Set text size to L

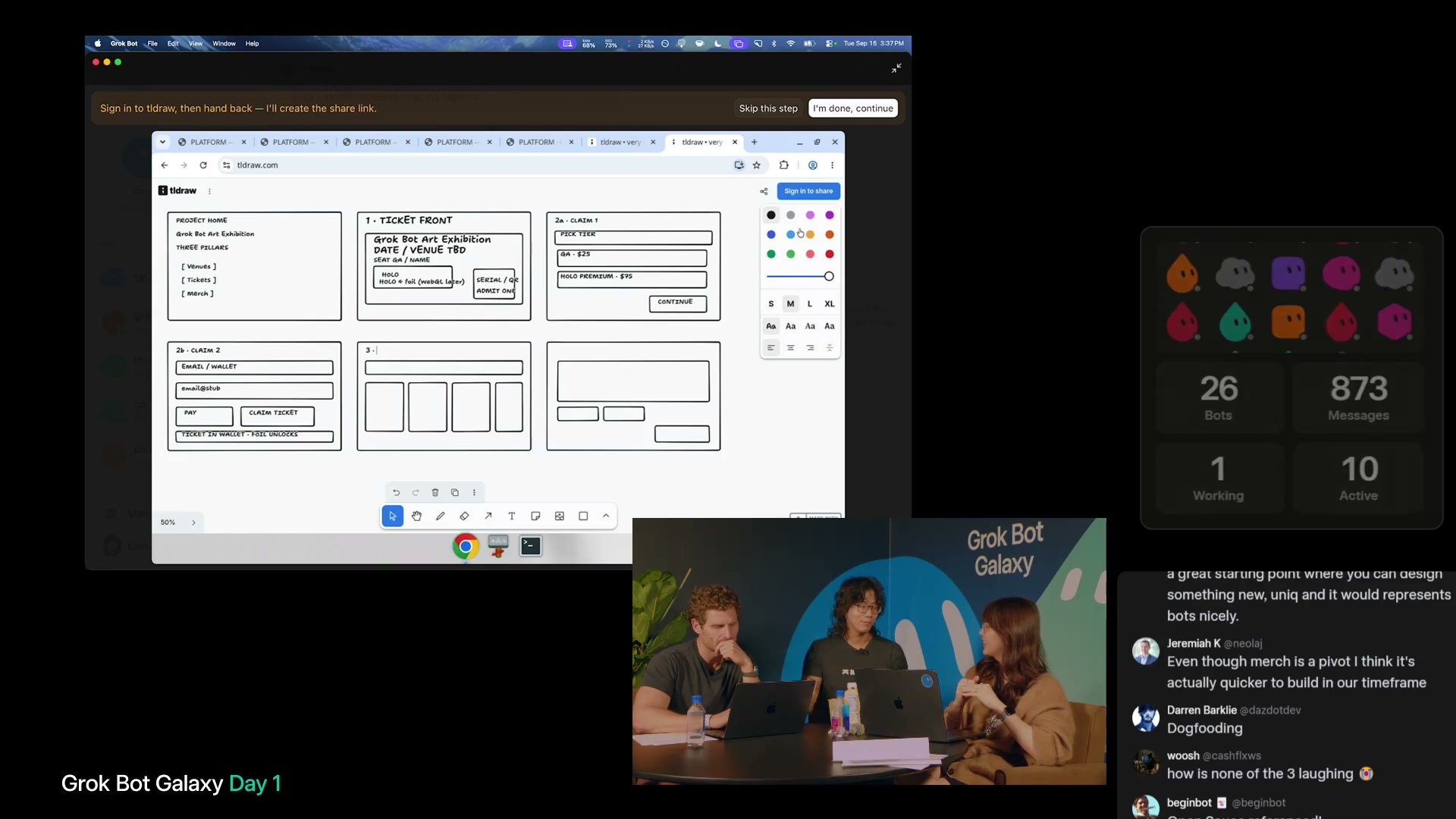(810, 304)
